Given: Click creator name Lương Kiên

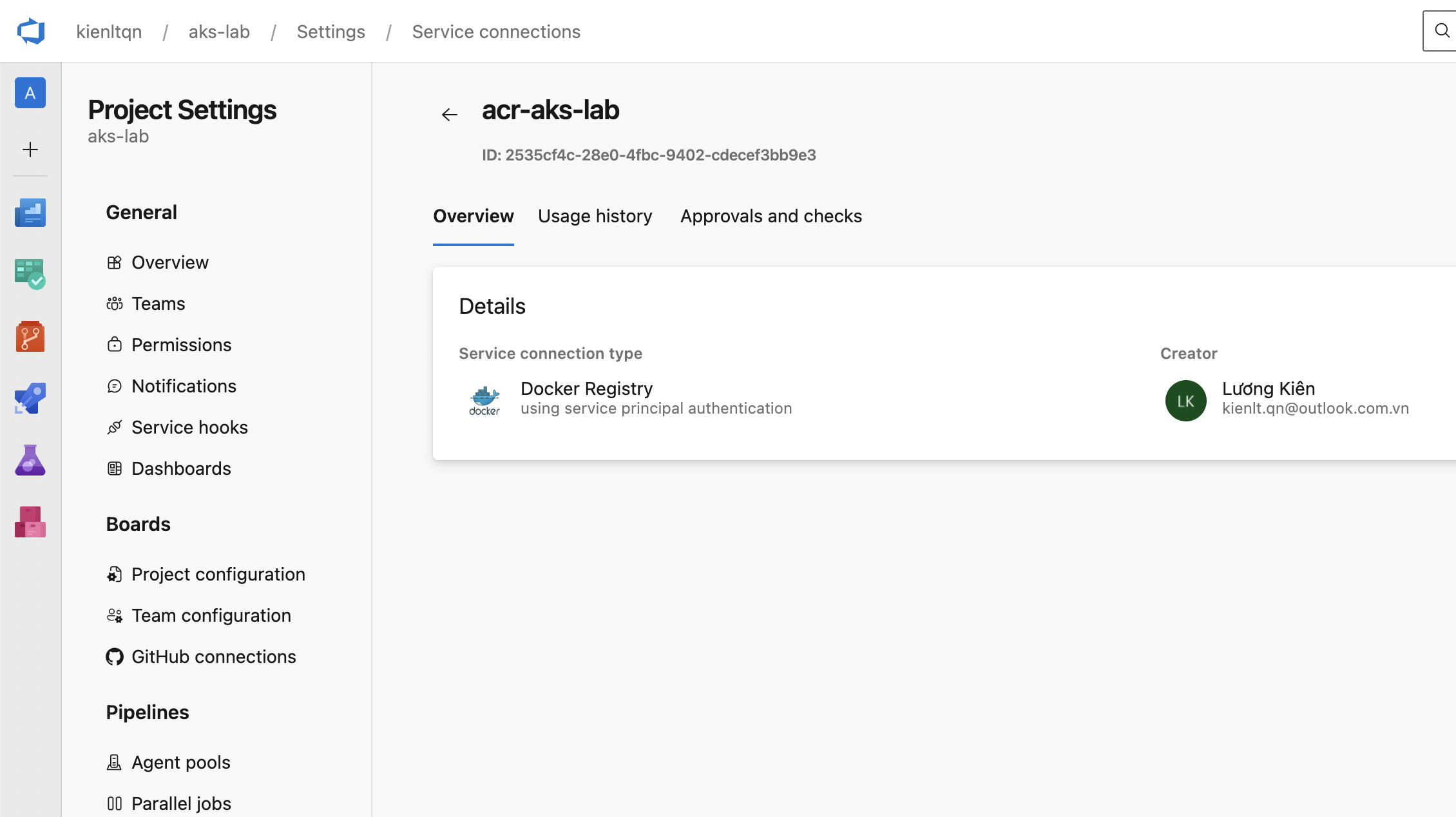Looking at the screenshot, I should pos(1269,389).
